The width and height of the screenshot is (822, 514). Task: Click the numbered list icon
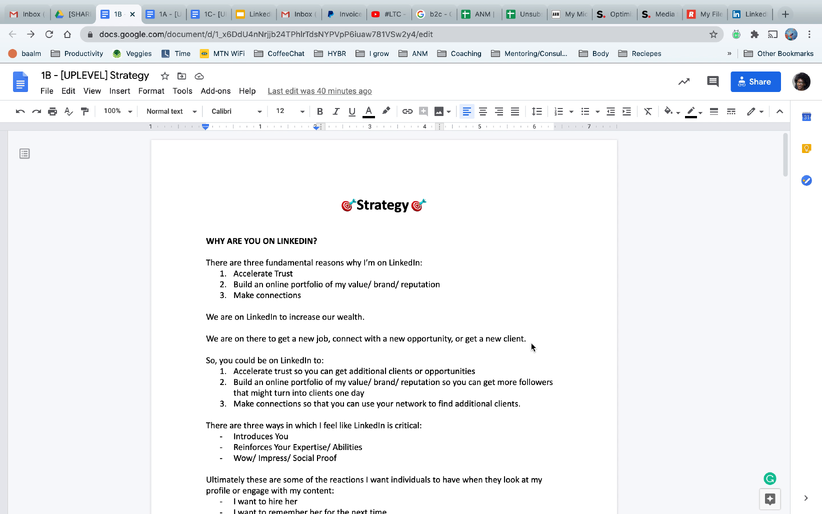[559, 111]
